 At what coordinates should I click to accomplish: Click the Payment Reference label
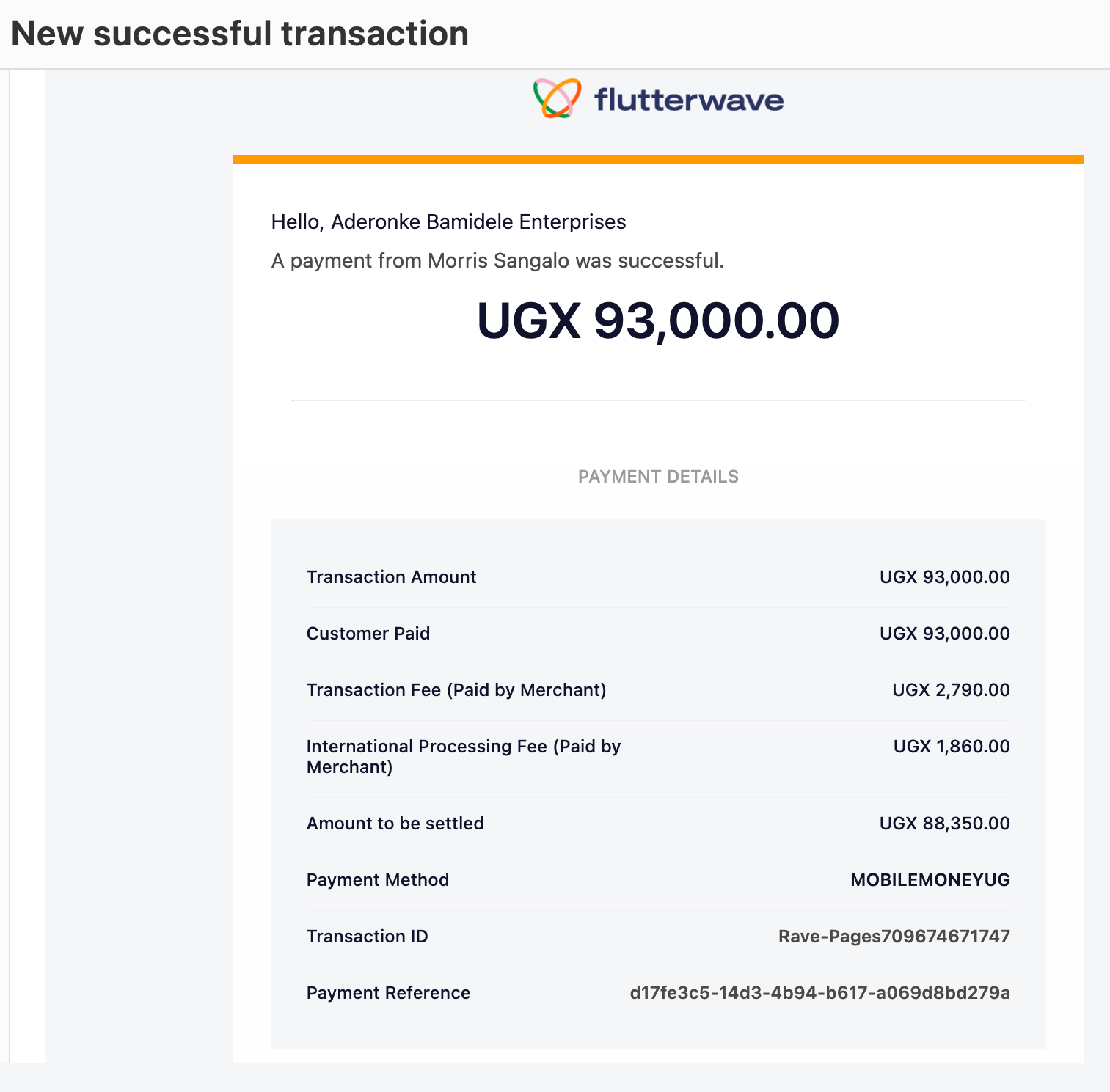pyautogui.click(x=388, y=993)
